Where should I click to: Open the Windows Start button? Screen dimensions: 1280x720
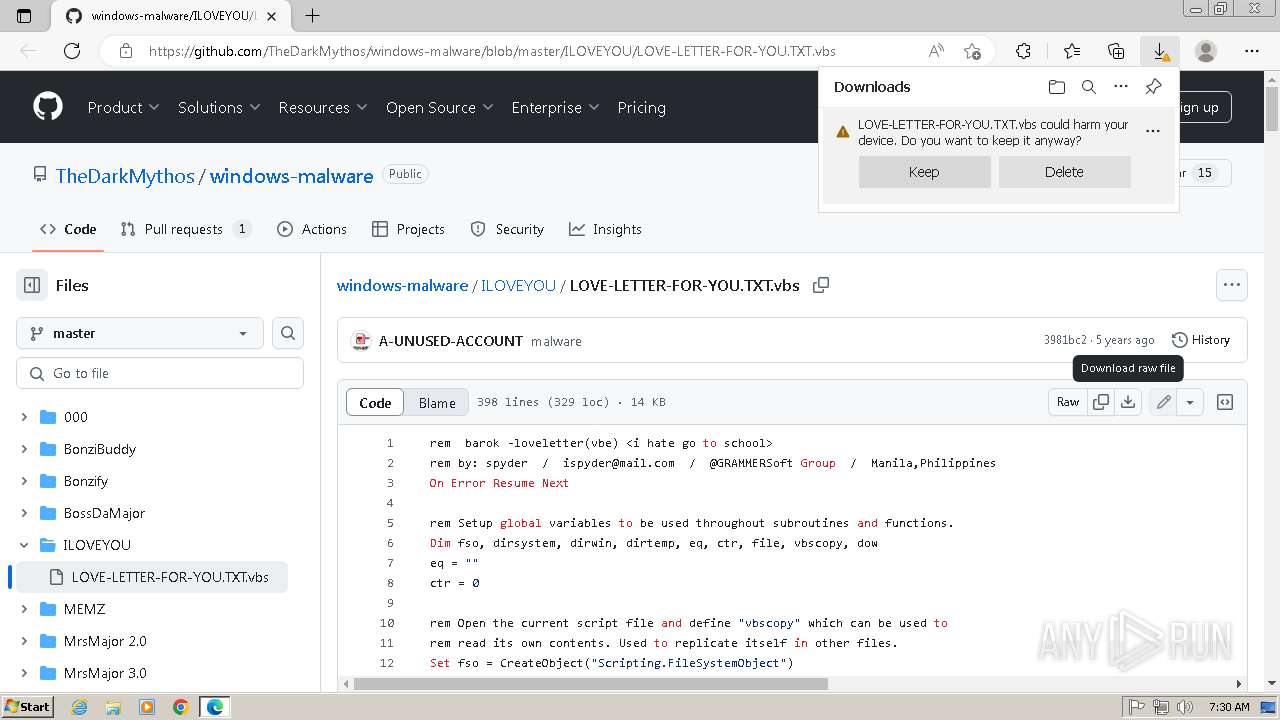click(x=27, y=706)
